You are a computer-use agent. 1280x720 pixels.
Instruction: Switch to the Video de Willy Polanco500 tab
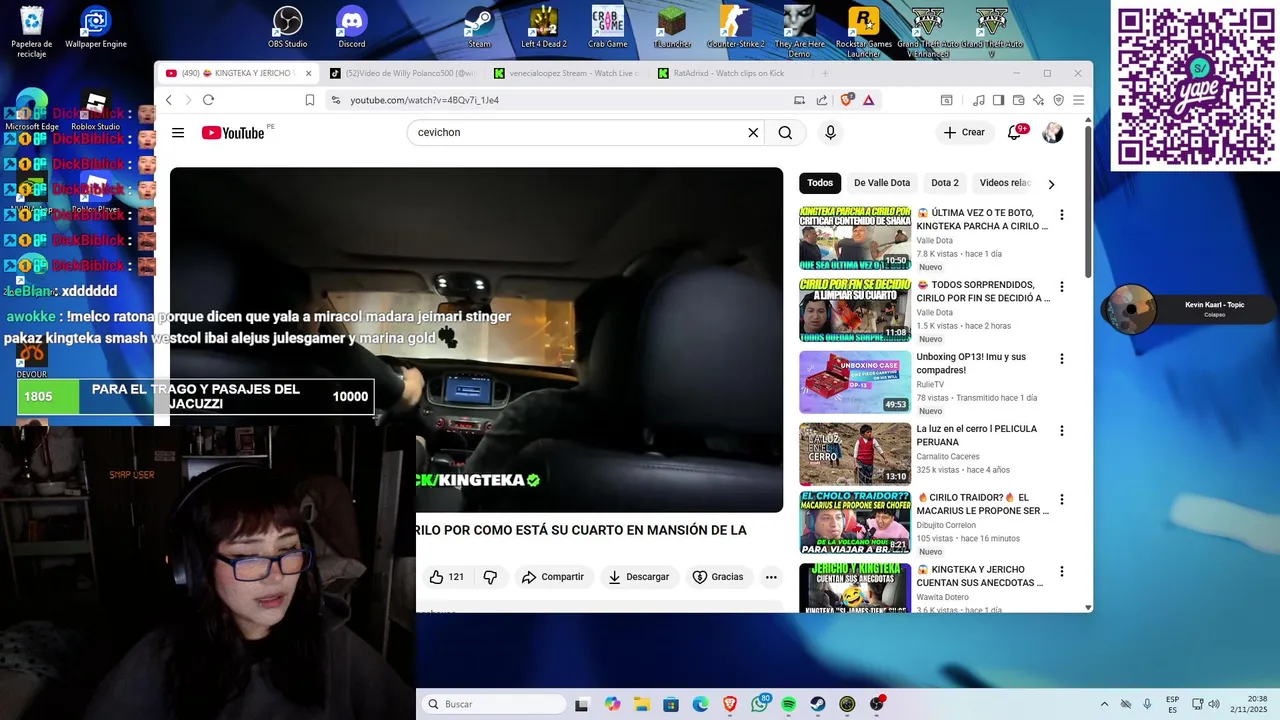pyautogui.click(x=403, y=73)
